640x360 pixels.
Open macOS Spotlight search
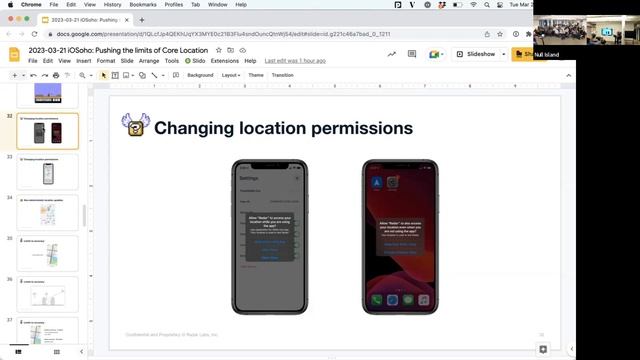[x=487, y=5]
